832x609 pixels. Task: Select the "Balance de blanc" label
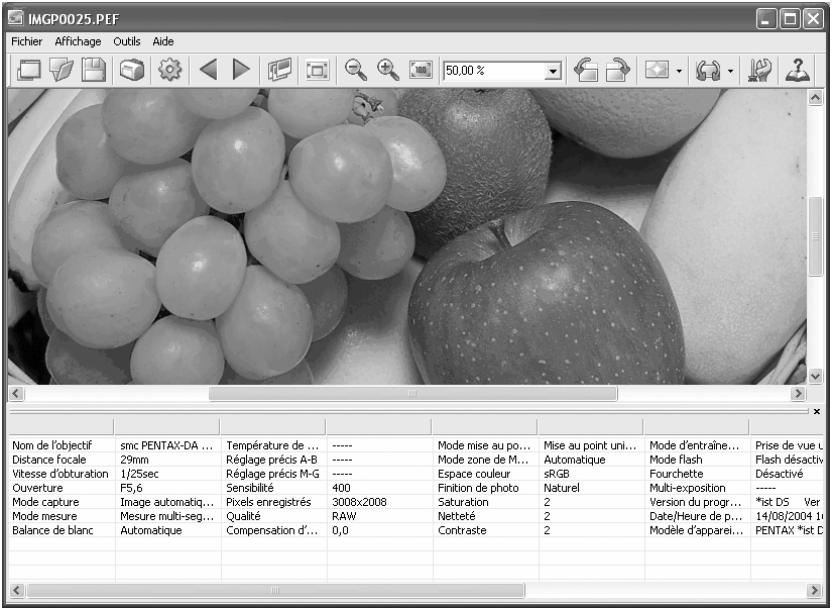pos(53,530)
